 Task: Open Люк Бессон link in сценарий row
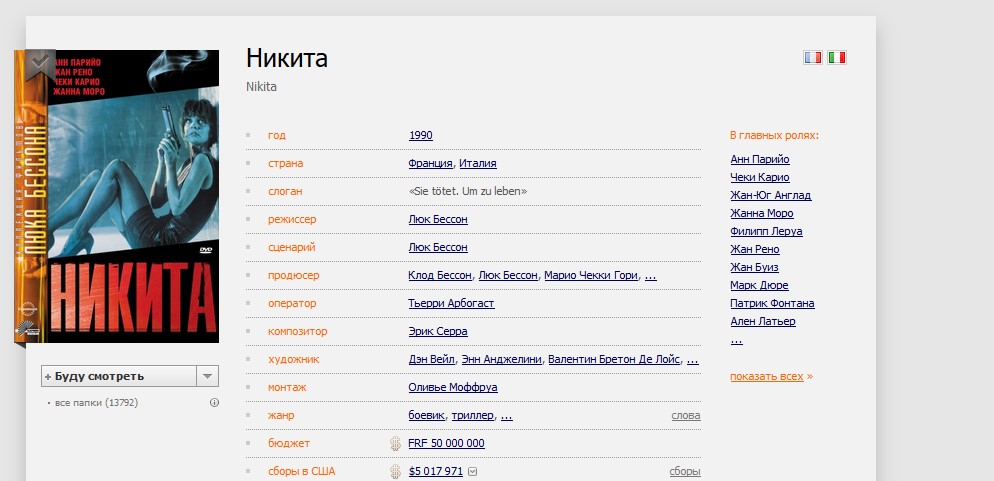(438, 247)
